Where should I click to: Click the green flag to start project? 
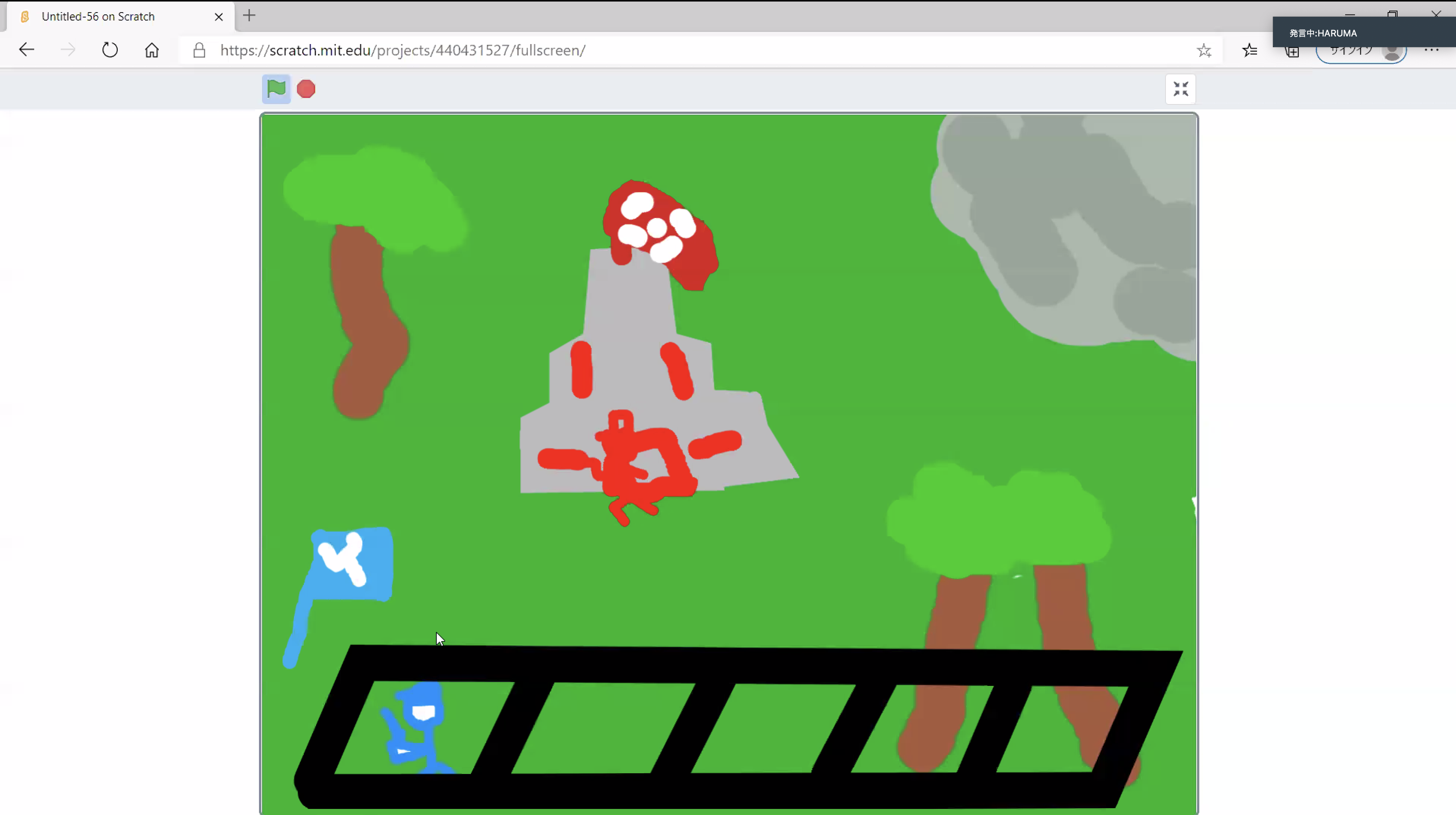276,89
